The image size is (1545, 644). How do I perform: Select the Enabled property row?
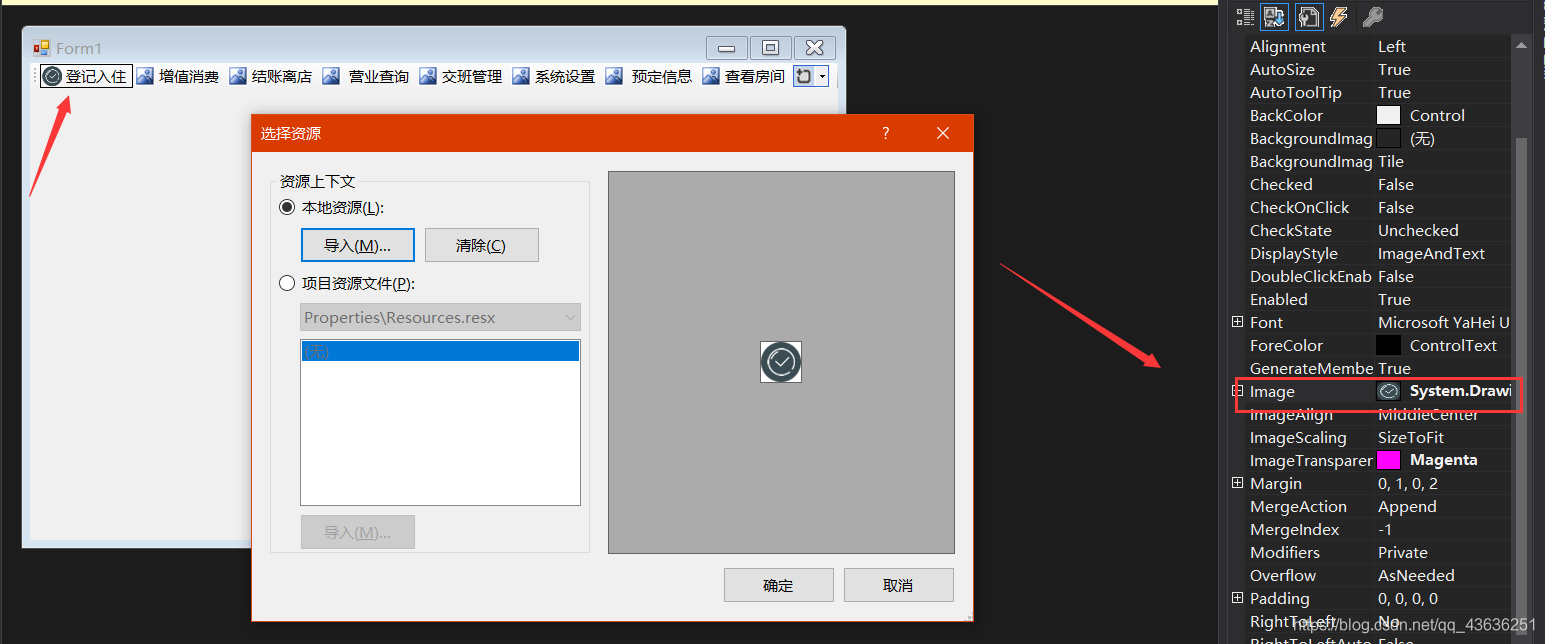(x=1379, y=299)
